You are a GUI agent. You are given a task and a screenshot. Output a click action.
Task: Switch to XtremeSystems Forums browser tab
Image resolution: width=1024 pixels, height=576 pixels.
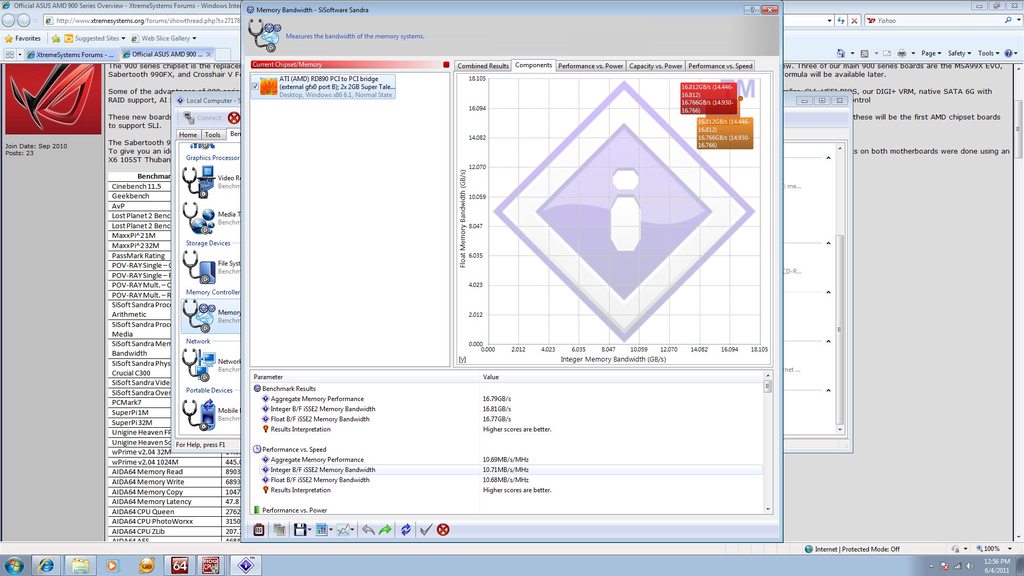[x=70, y=54]
